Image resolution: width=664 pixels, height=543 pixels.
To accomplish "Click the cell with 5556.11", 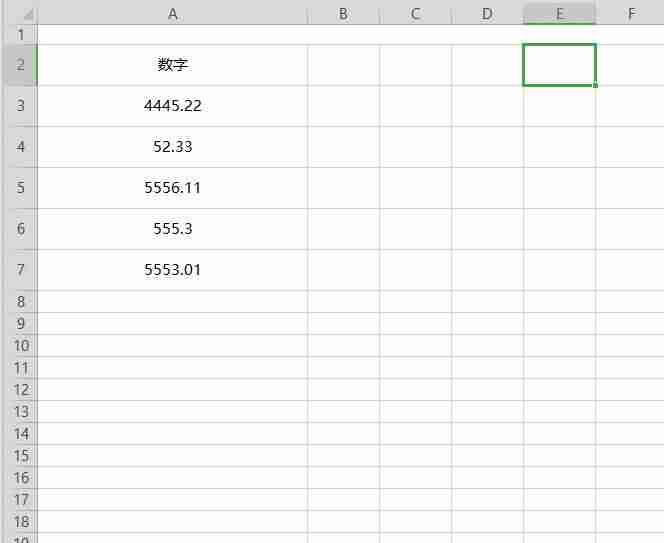I will 173,188.
